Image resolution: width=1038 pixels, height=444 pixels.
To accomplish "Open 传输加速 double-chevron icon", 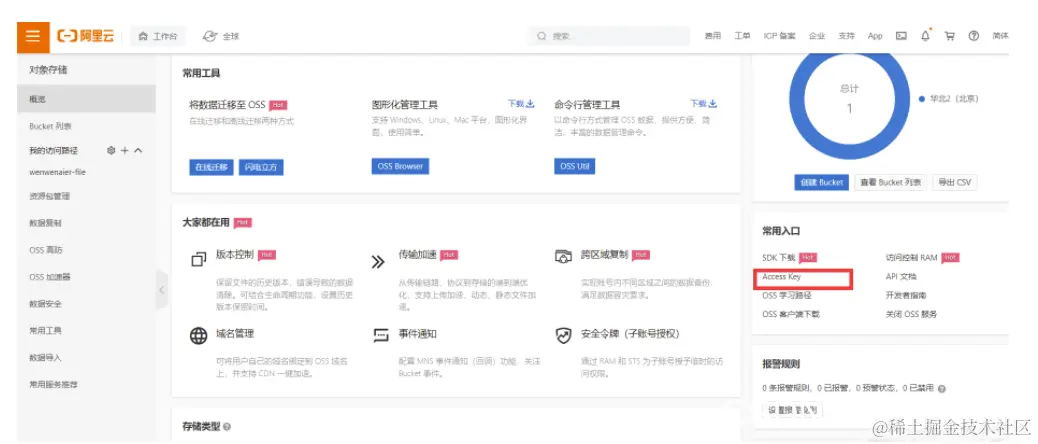I will coord(378,261).
